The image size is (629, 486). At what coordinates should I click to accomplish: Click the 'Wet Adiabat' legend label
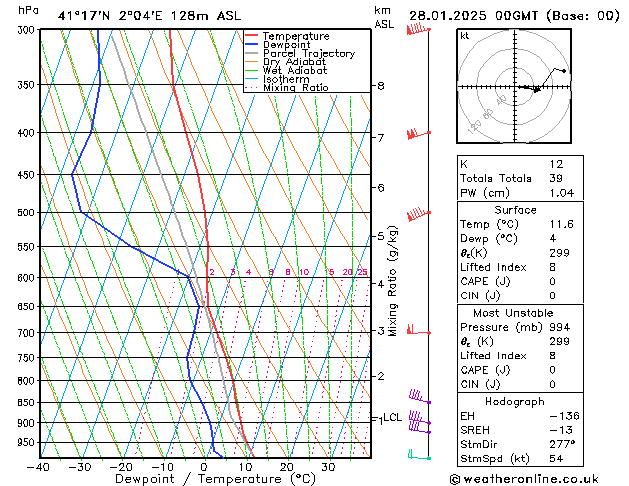(x=295, y=70)
